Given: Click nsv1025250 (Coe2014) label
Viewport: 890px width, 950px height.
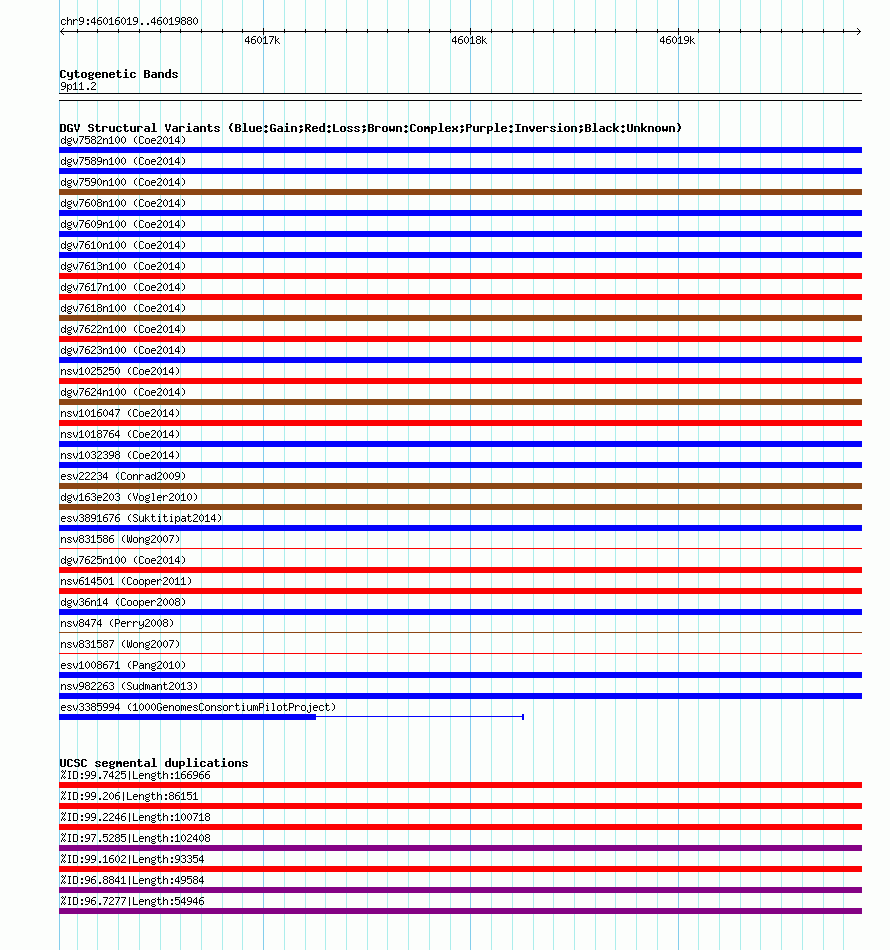Looking at the screenshot, I should 120,371.
